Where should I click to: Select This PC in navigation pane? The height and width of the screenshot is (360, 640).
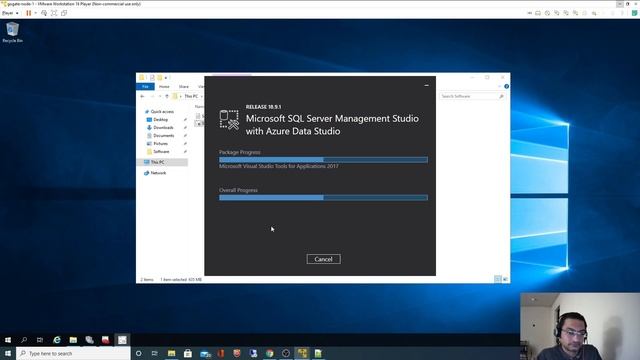[157, 162]
